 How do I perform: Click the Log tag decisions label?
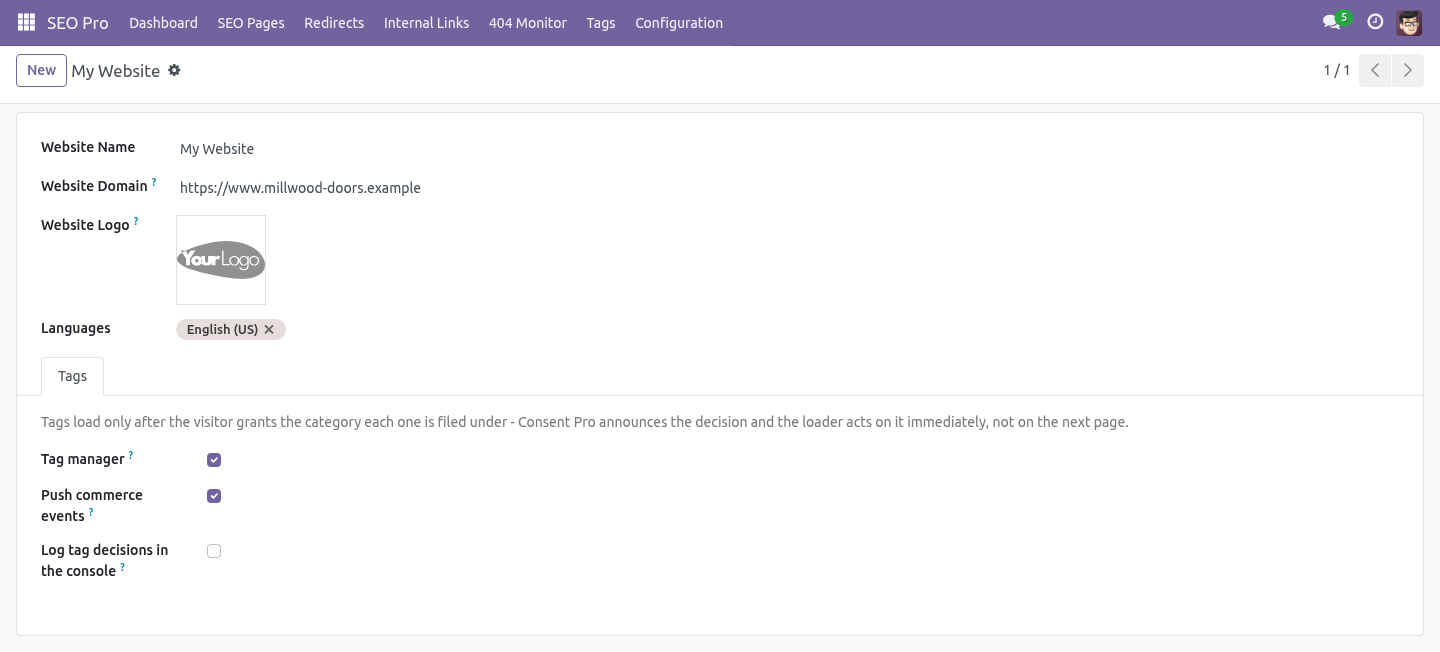click(104, 560)
